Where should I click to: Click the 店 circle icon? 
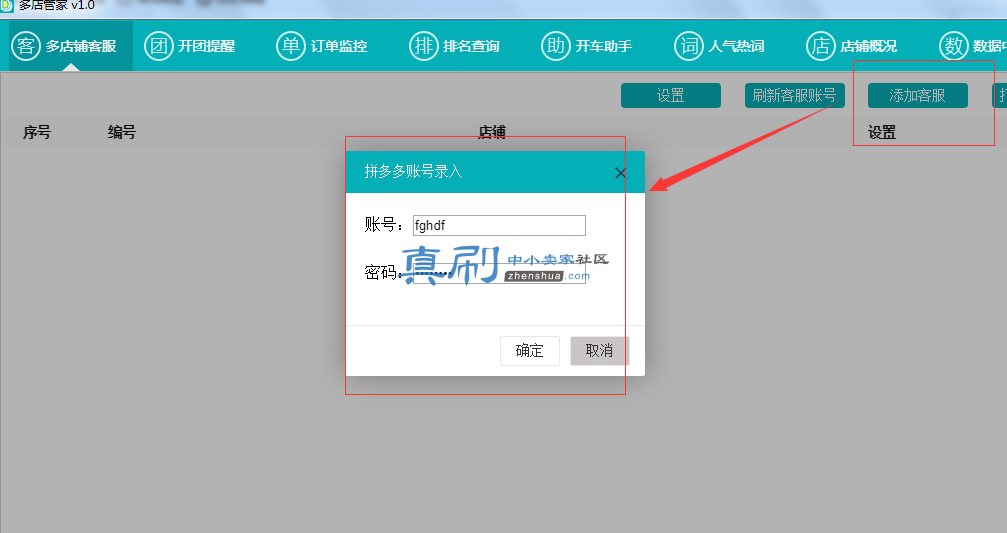pyautogui.click(x=821, y=46)
